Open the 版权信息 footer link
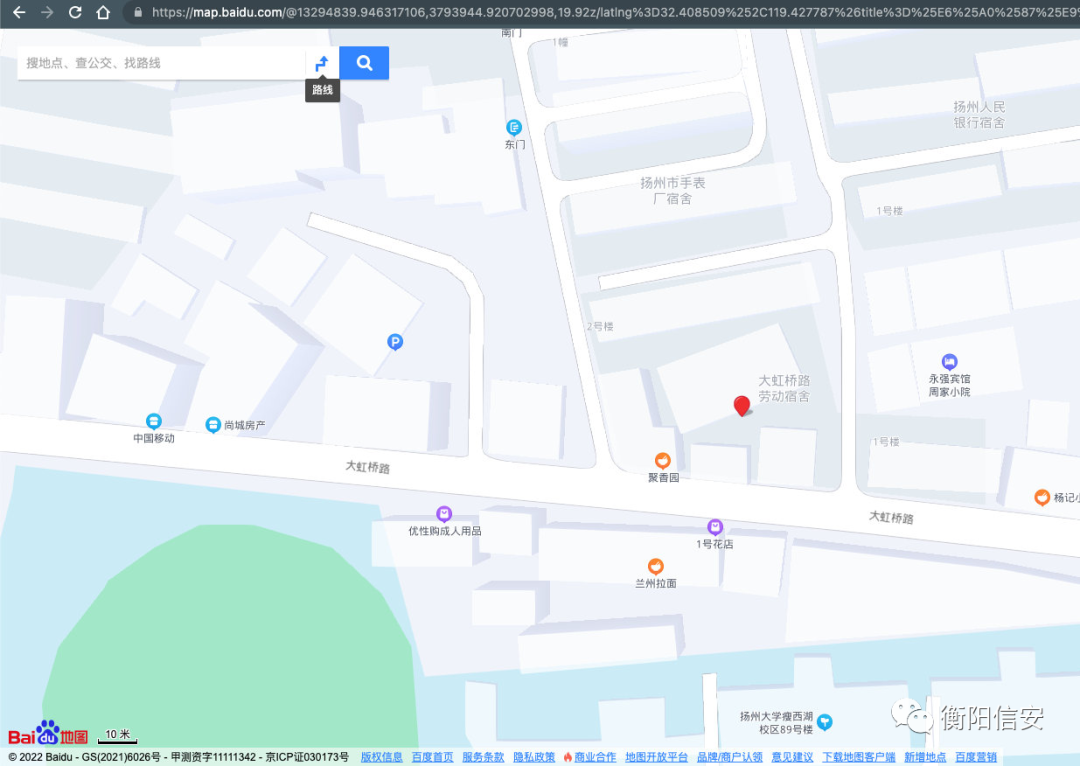Viewport: 1080px width, 766px height. 381,757
